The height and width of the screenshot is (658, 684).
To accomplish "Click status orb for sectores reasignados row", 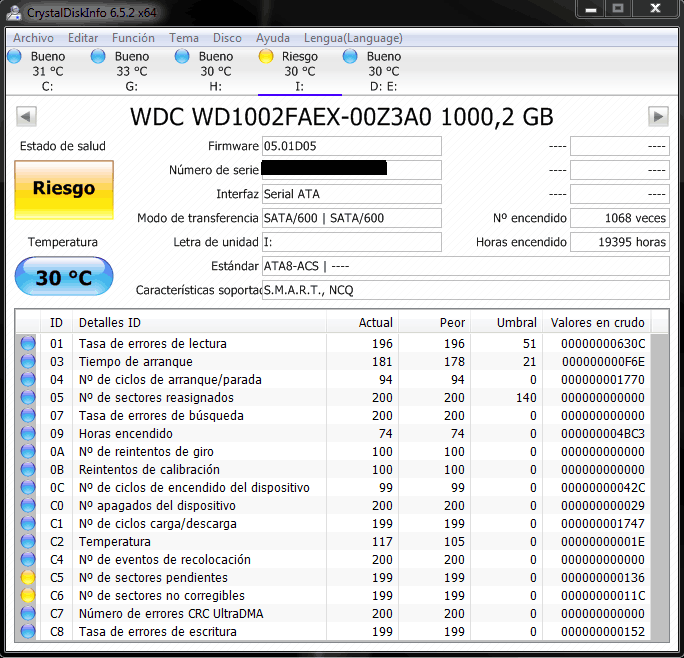I will [x=28, y=398].
